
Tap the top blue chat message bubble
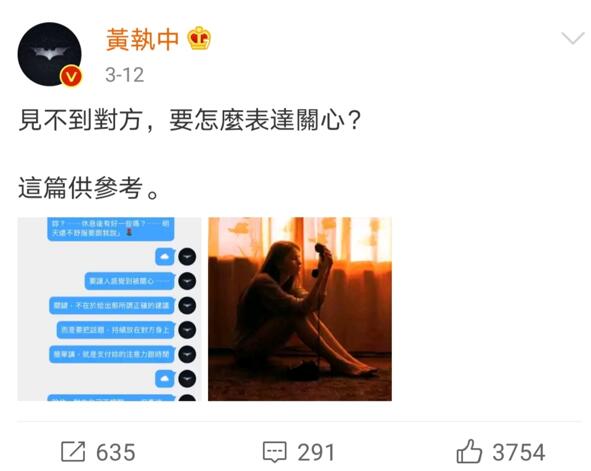click(110, 229)
